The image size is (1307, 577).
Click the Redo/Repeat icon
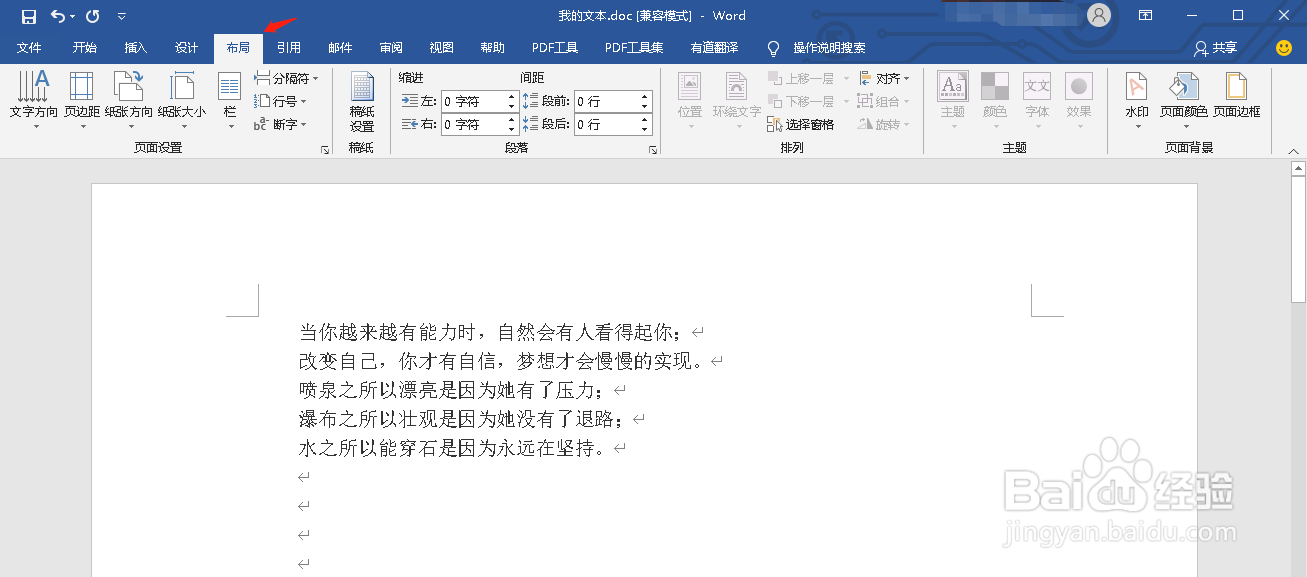[93, 16]
